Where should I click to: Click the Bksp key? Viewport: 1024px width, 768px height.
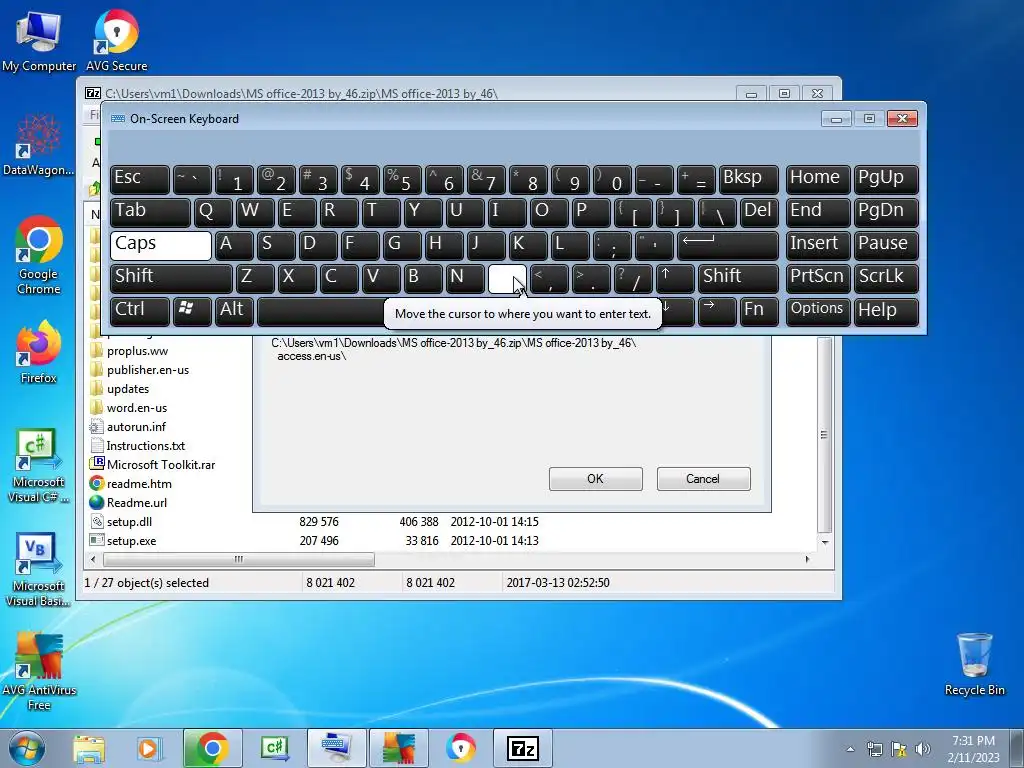point(748,180)
